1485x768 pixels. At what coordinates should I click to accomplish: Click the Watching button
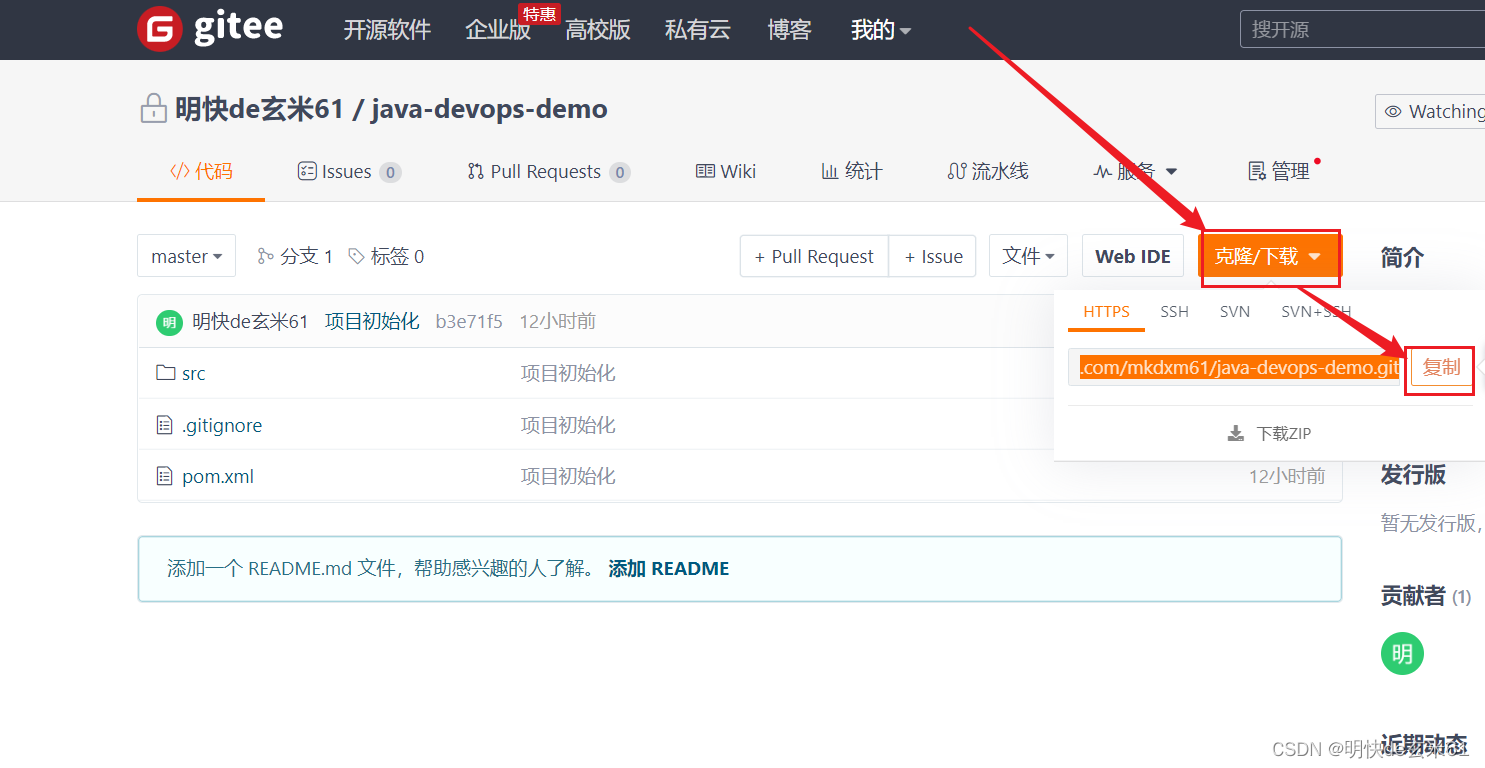pos(1432,112)
